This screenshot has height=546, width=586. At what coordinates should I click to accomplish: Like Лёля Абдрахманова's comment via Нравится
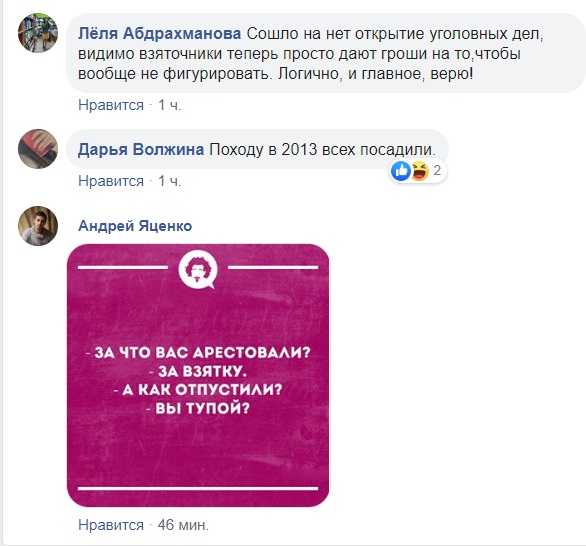111,105
